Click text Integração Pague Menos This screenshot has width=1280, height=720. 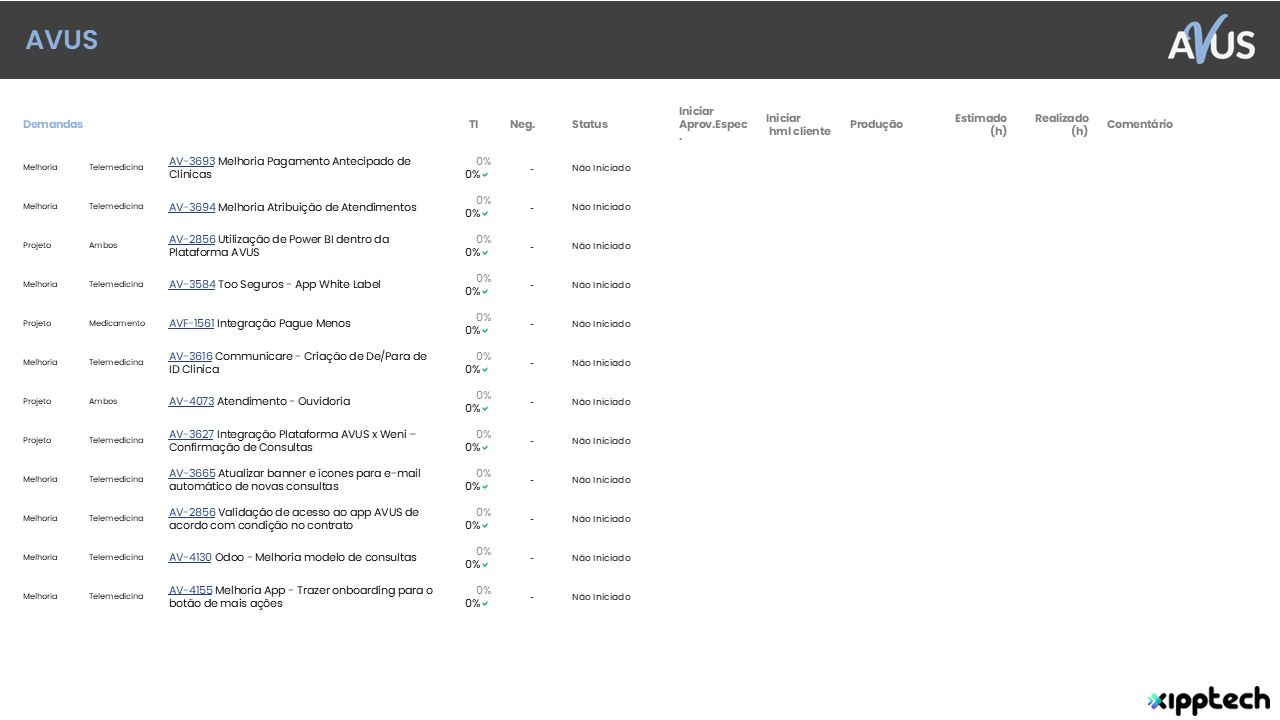pyautogui.click(x=284, y=323)
